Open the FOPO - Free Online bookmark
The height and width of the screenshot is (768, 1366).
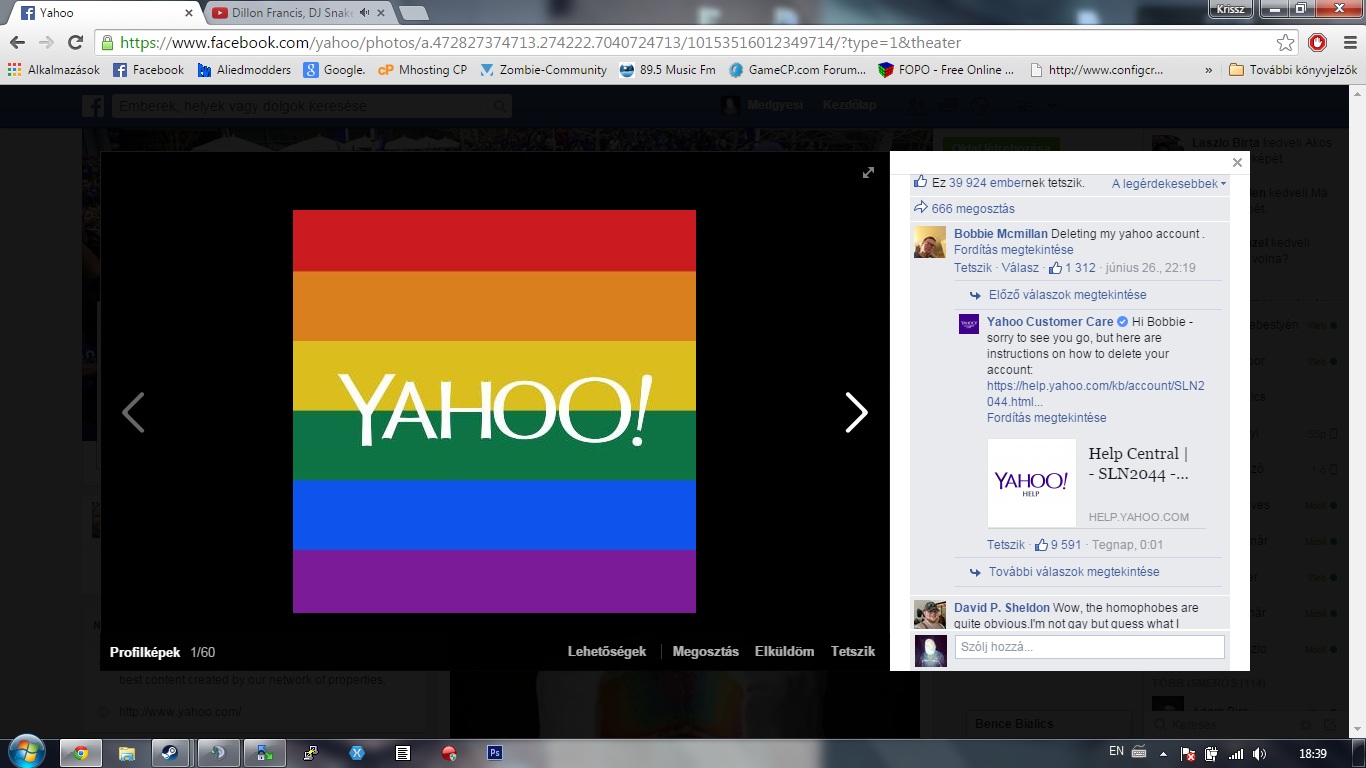coord(946,70)
